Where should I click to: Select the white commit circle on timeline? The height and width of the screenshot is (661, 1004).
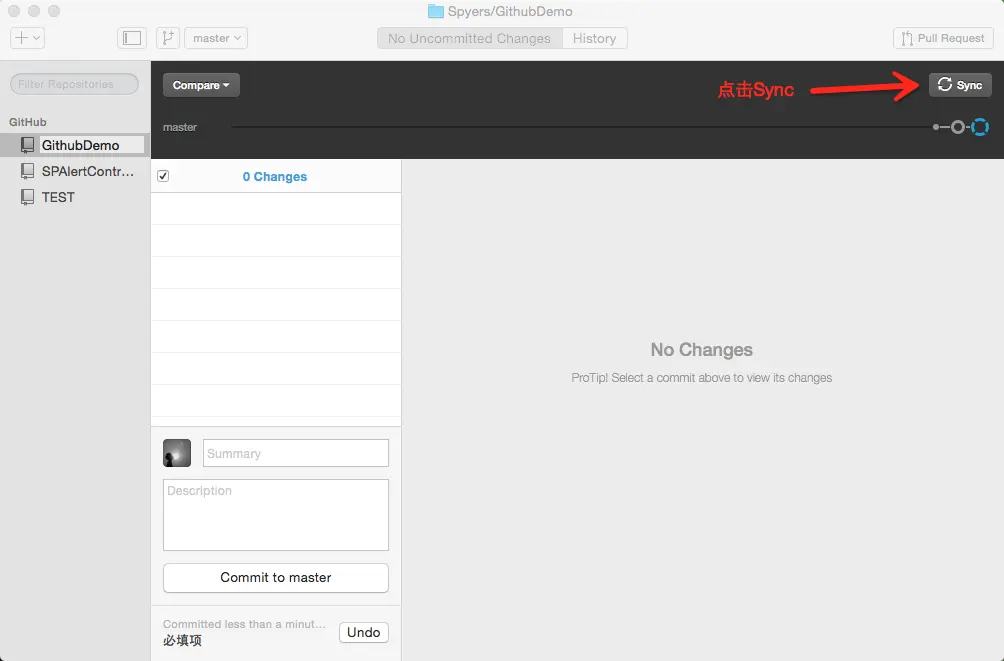(x=957, y=127)
